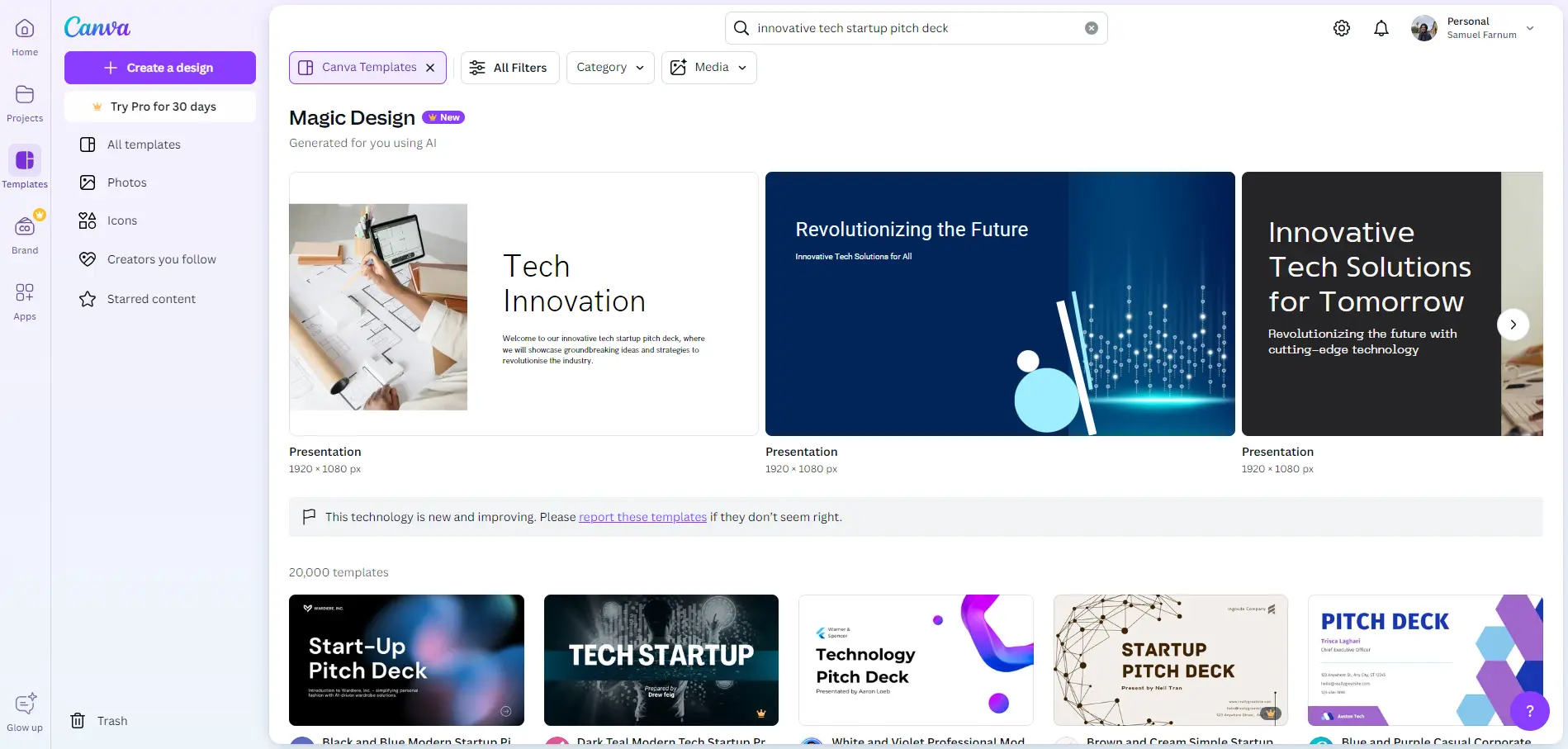This screenshot has width=1568, height=749.
Task: Open Photos in sidebar
Action: click(160, 183)
